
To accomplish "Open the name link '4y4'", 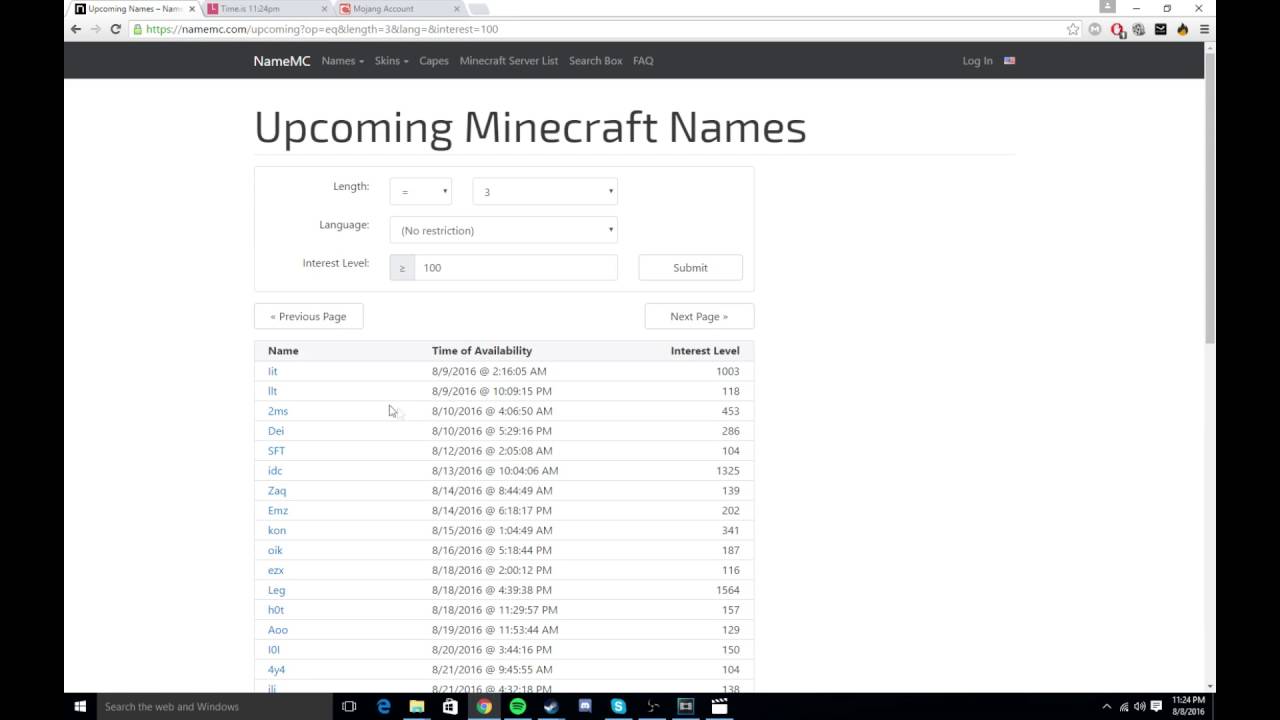I will pos(276,669).
